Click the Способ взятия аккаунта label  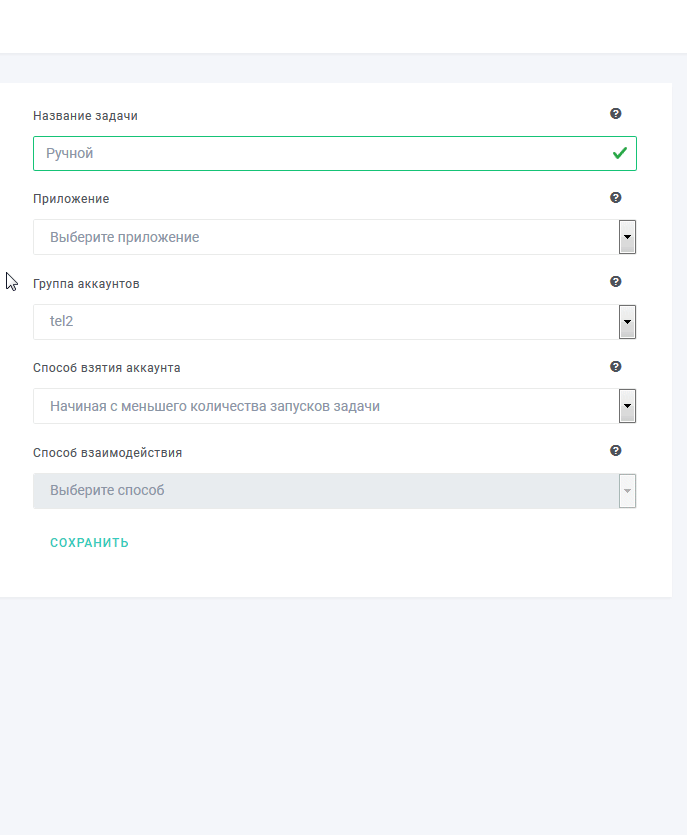[107, 368]
